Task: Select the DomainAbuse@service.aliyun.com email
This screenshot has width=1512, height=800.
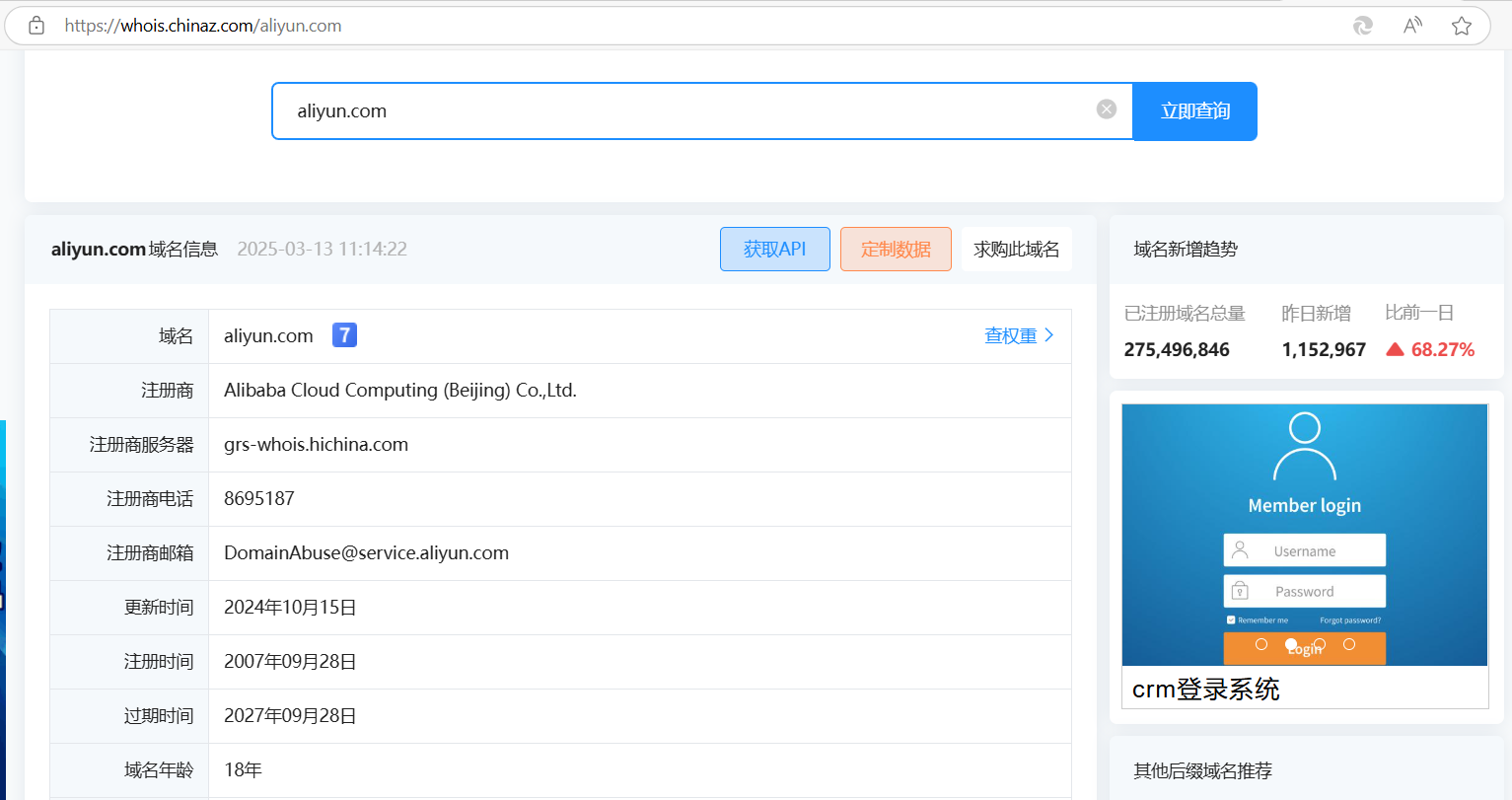Action: (366, 552)
